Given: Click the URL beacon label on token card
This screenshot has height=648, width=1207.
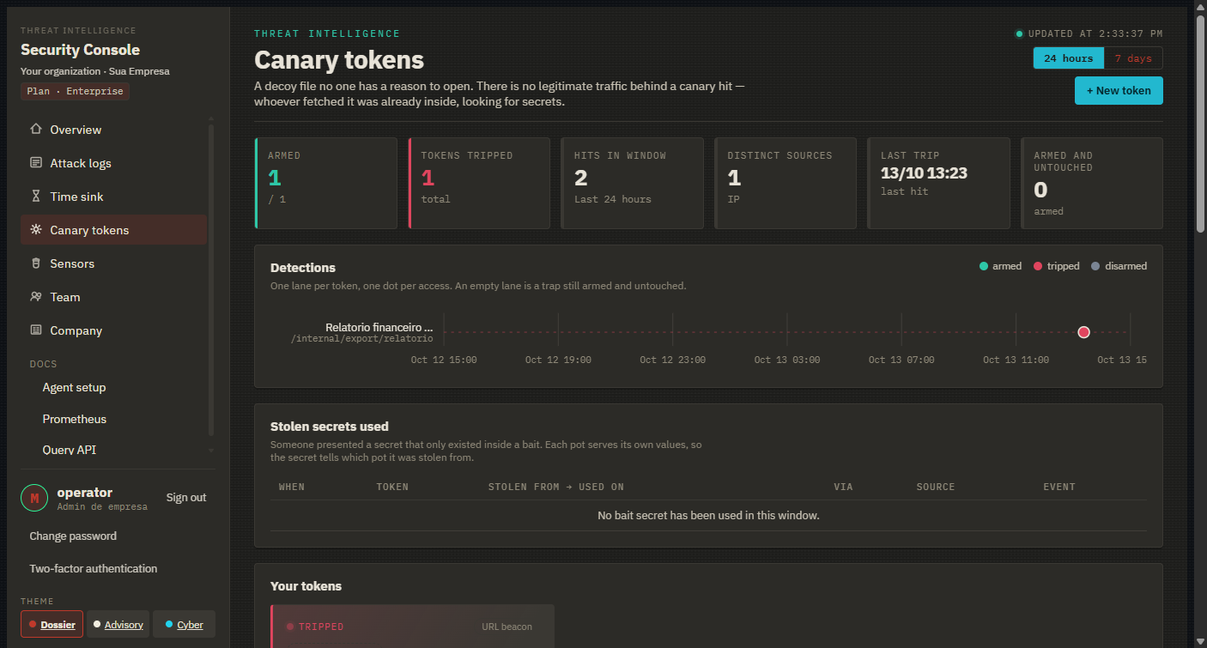Looking at the screenshot, I should (x=507, y=627).
